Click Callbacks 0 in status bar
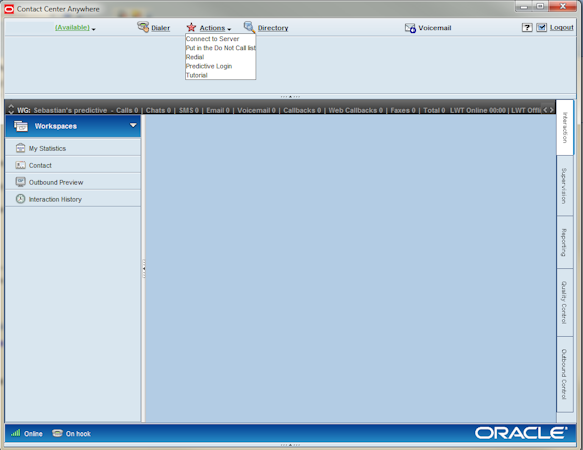This screenshot has height=450, width=583. click(x=302, y=110)
